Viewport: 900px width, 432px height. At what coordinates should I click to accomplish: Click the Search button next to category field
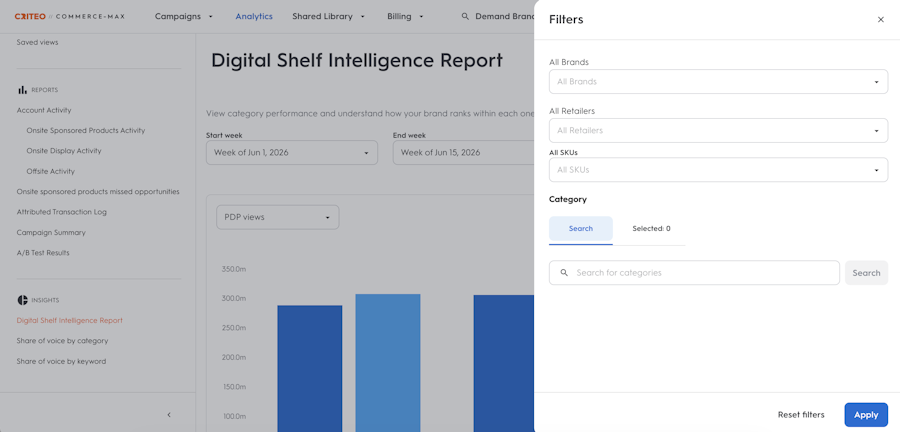tap(866, 273)
